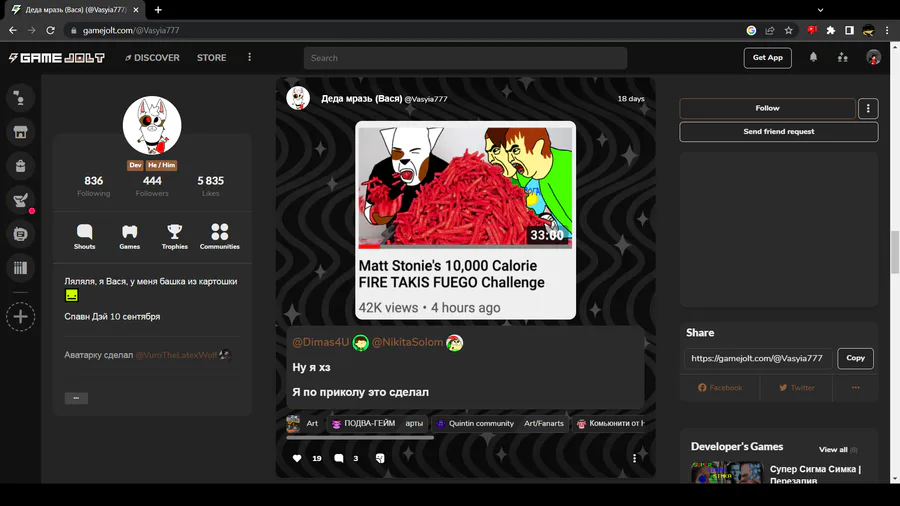The height and width of the screenshot is (506, 900).
Task: Open the profile Communities section
Action: (x=220, y=236)
